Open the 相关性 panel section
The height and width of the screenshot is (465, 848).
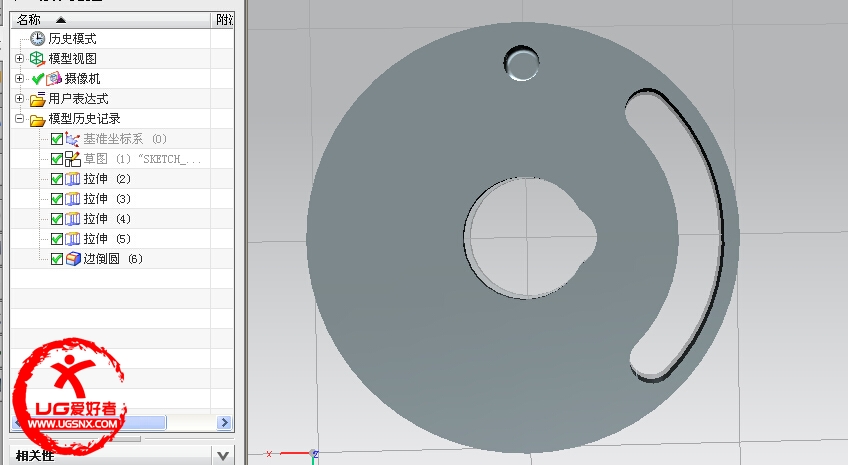(35, 456)
